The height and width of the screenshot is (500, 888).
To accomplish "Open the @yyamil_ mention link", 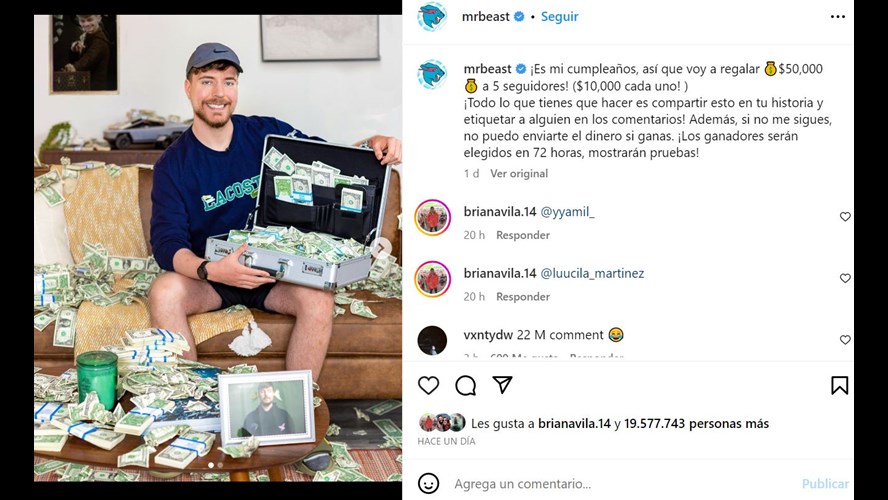I will [567, 212].
